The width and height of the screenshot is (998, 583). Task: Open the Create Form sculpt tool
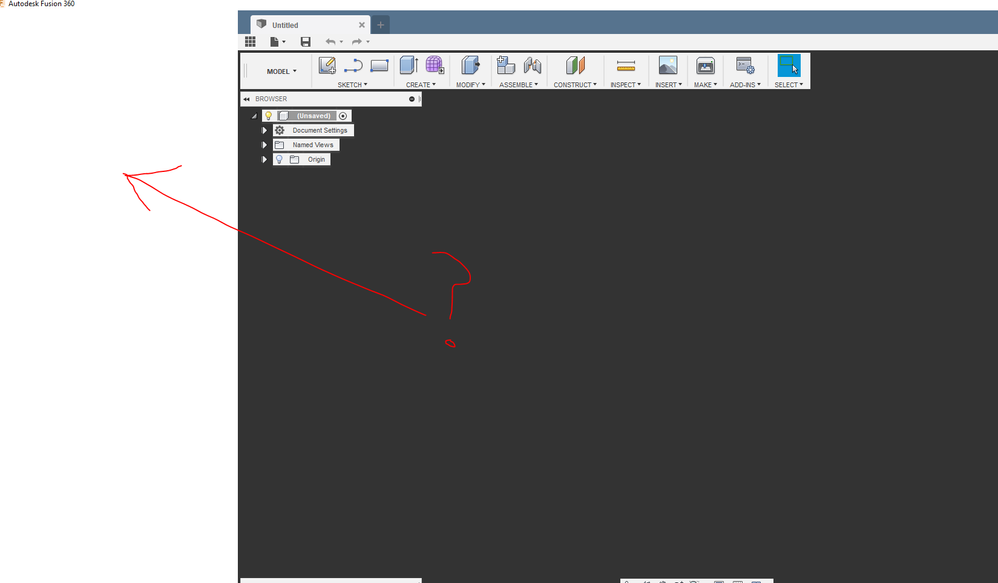[435, 65]
